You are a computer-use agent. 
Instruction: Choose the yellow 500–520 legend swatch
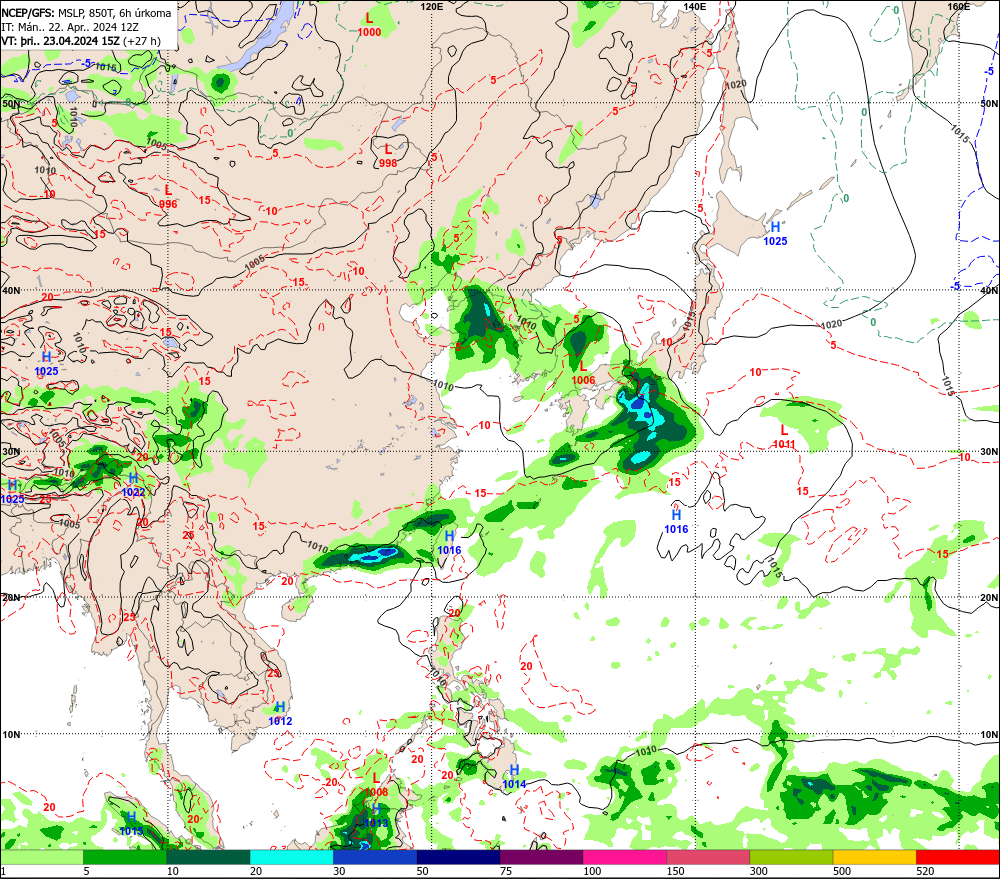(875, 857)
